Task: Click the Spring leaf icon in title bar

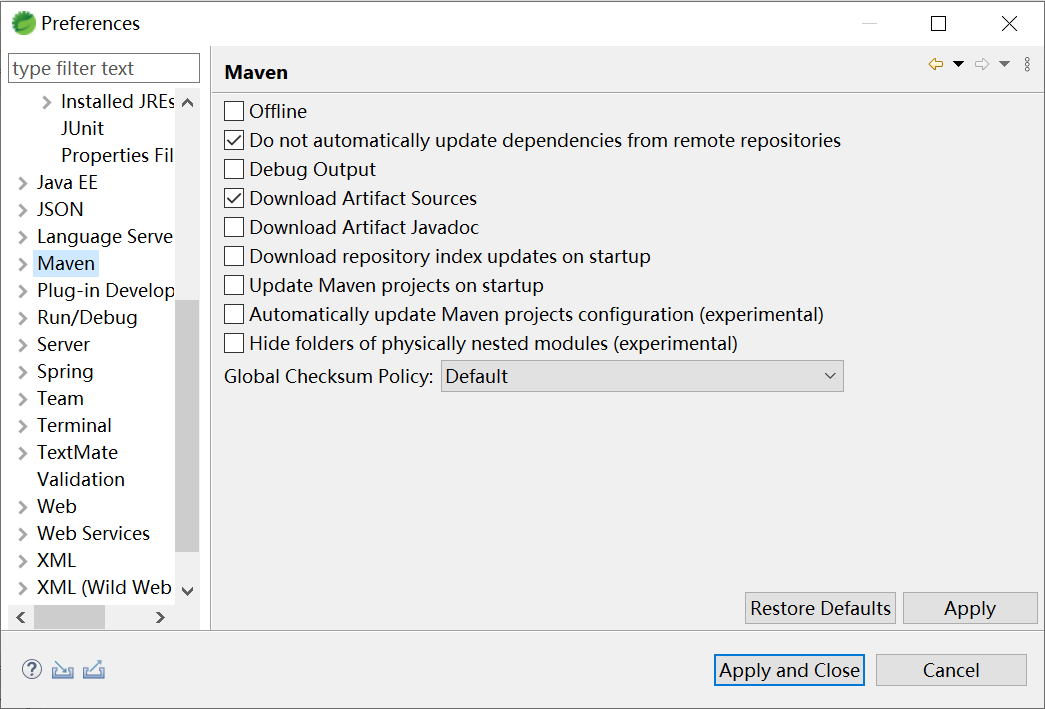Action: pyautogui.click(x=24, y=23)
